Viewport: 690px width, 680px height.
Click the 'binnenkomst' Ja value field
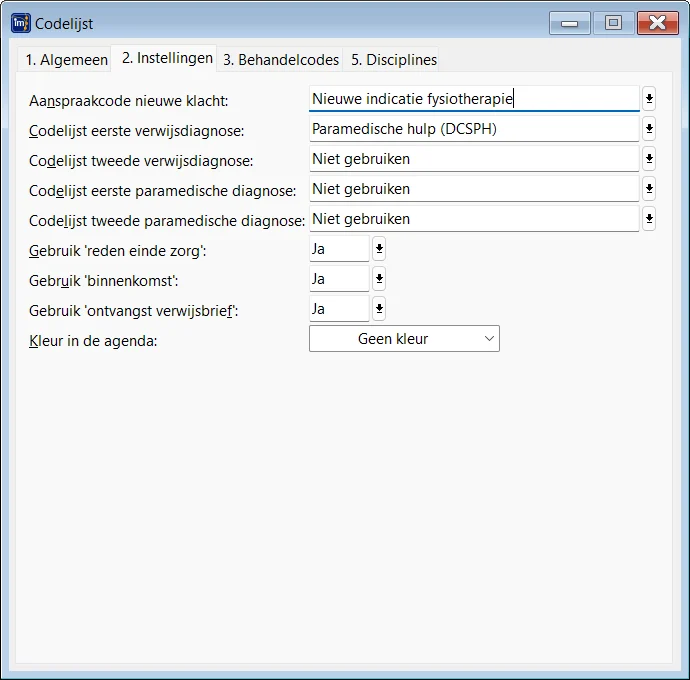point(339,279)
